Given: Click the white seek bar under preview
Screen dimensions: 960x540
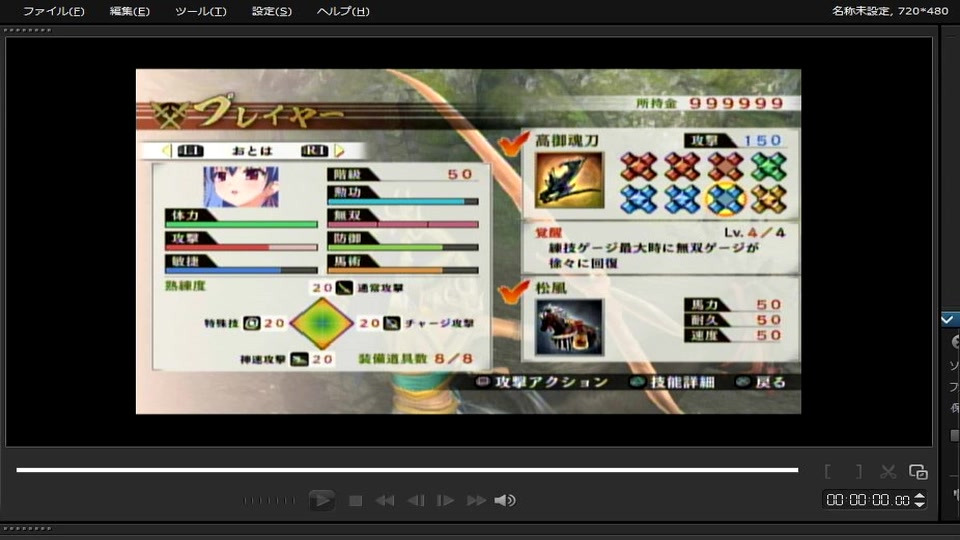Looking at the screenshot, I should click(x=407, y=470).
